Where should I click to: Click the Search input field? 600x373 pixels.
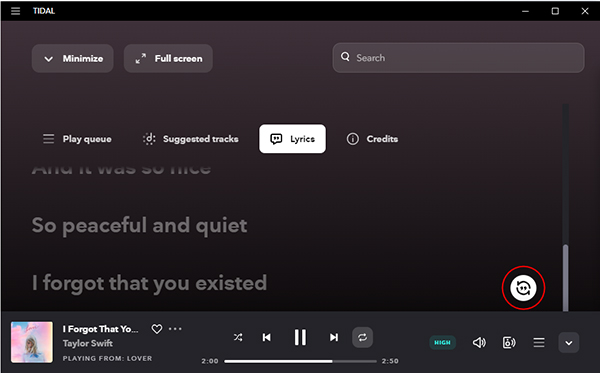coord(458,58)
